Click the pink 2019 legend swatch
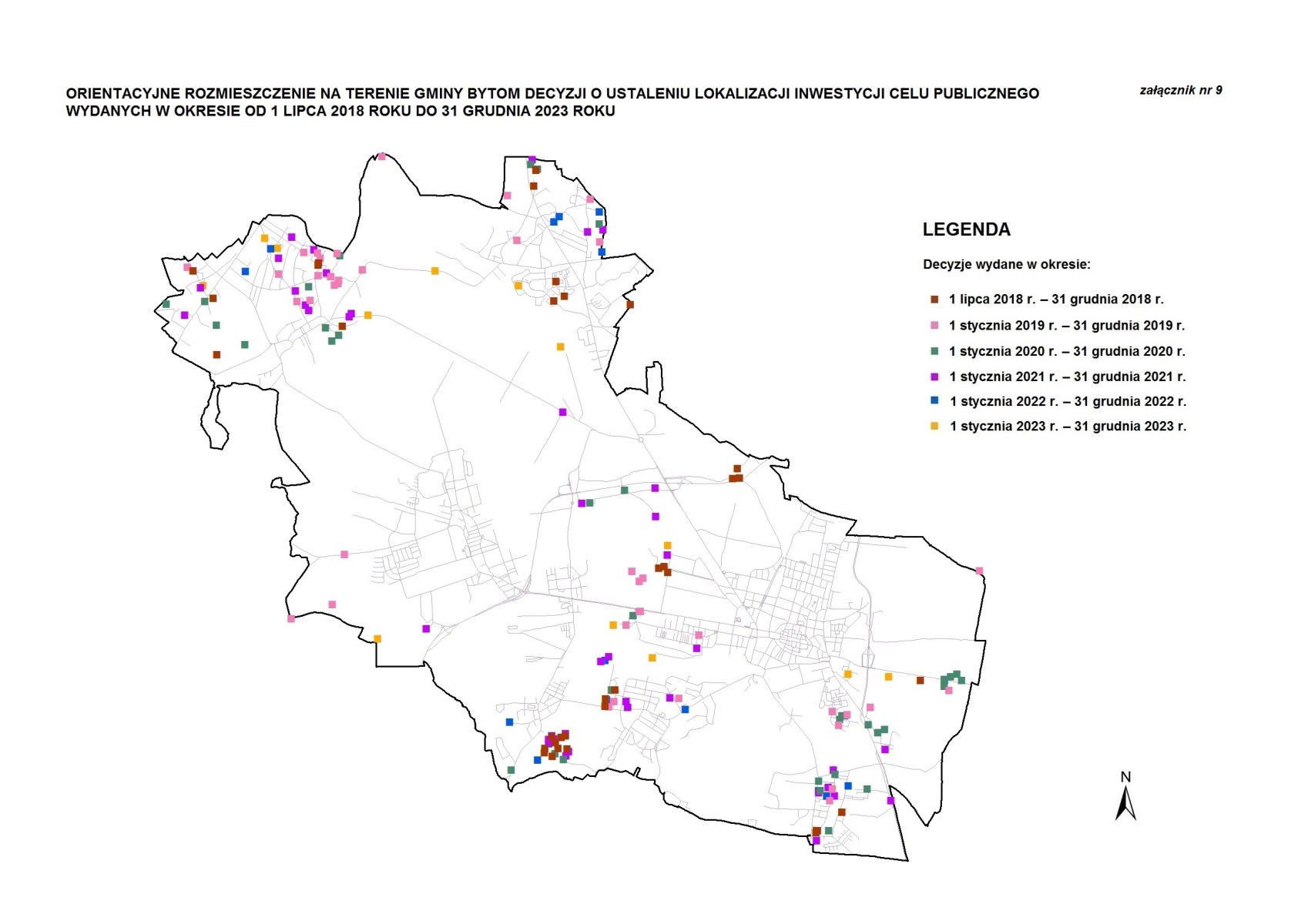This screenshot has width=1308, height=924. [x=934, y=326]
